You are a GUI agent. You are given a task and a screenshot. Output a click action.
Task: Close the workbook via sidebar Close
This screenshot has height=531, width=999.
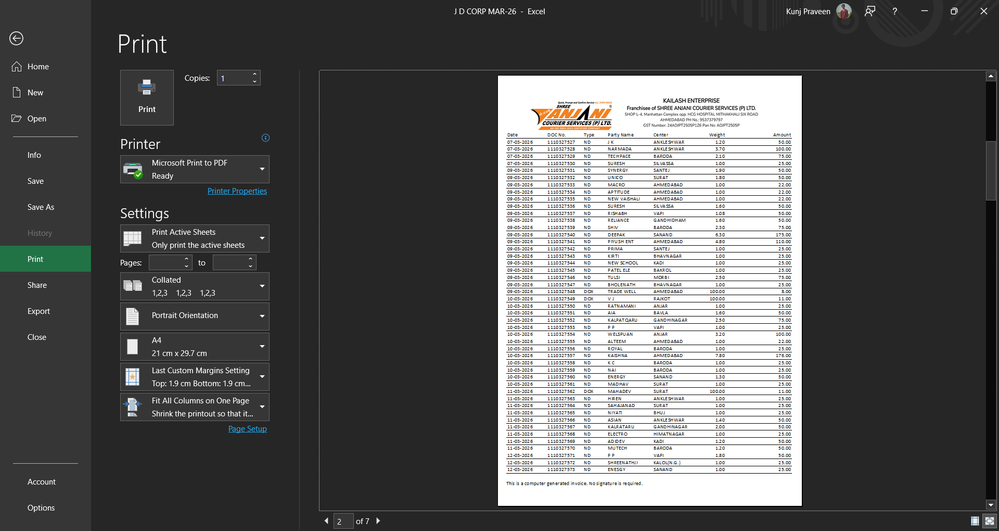pyautogui.click(x=45, y=337)
